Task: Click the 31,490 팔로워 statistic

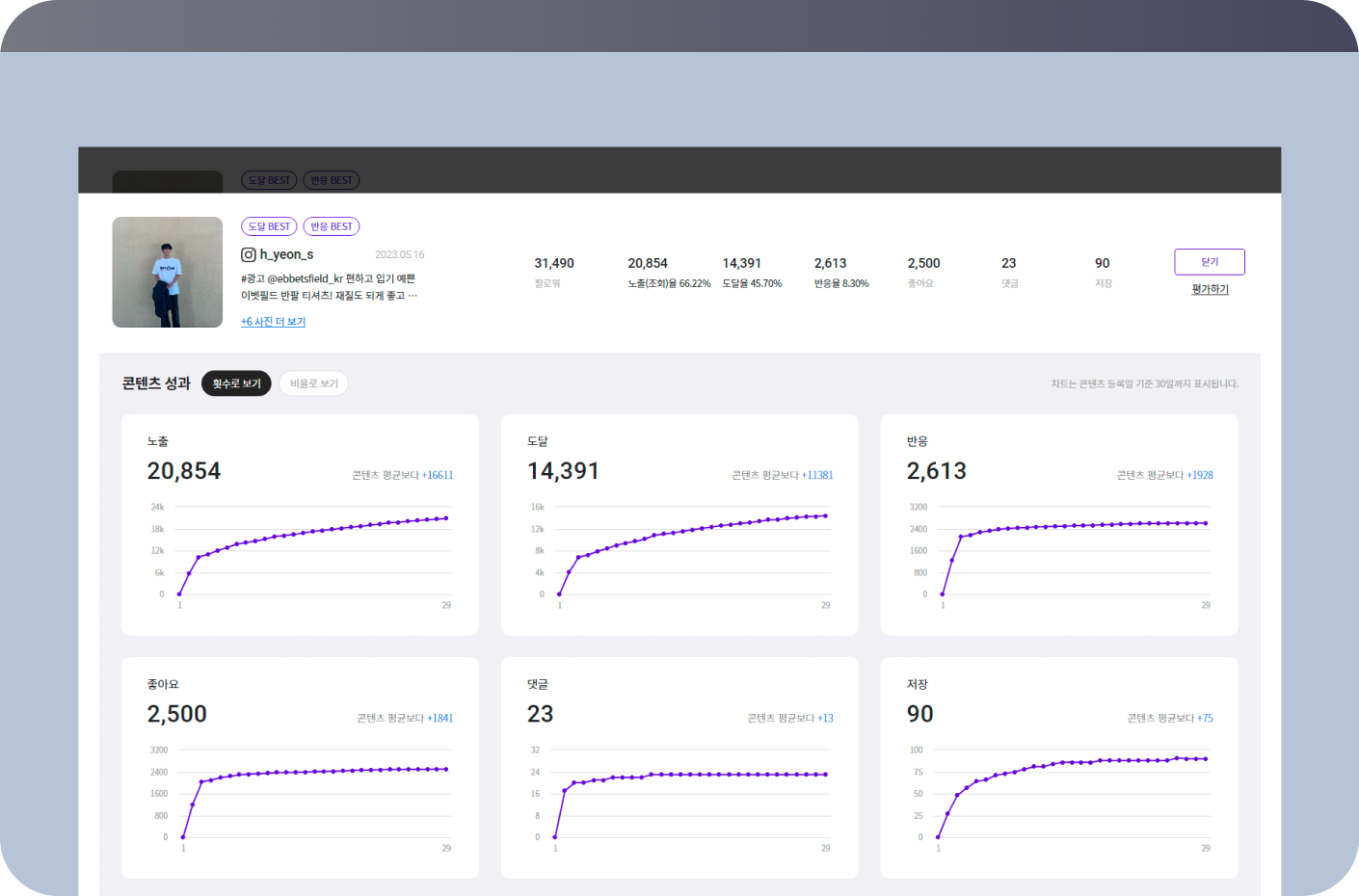Action: pyautogui.click(x=554, y=263)
